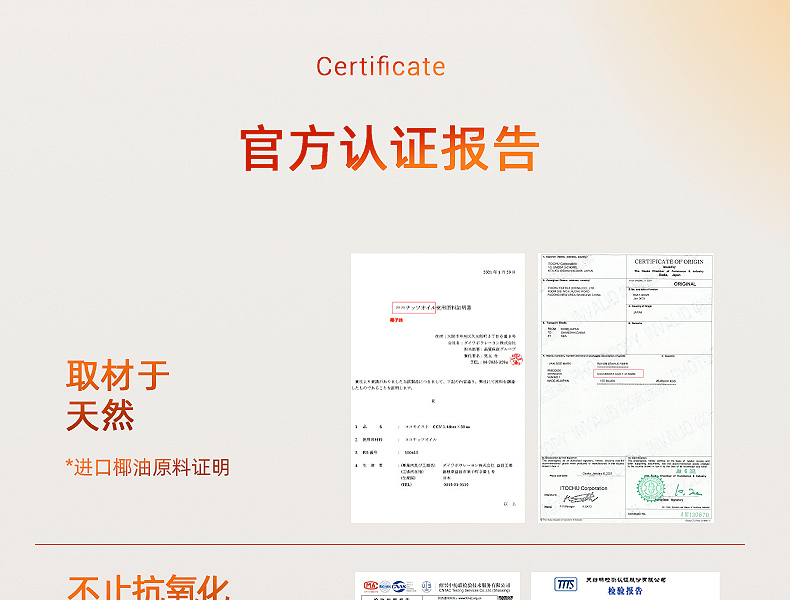
Task: Click the CERTIFICATE OF ORIGIN title text
Action: point(669,261)
